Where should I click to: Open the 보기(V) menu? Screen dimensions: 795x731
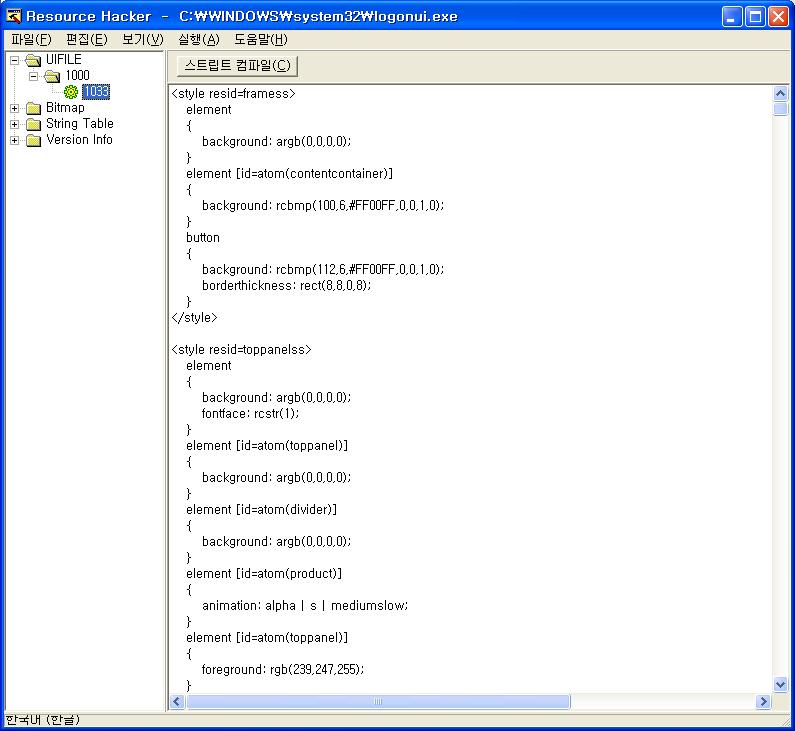142,40
